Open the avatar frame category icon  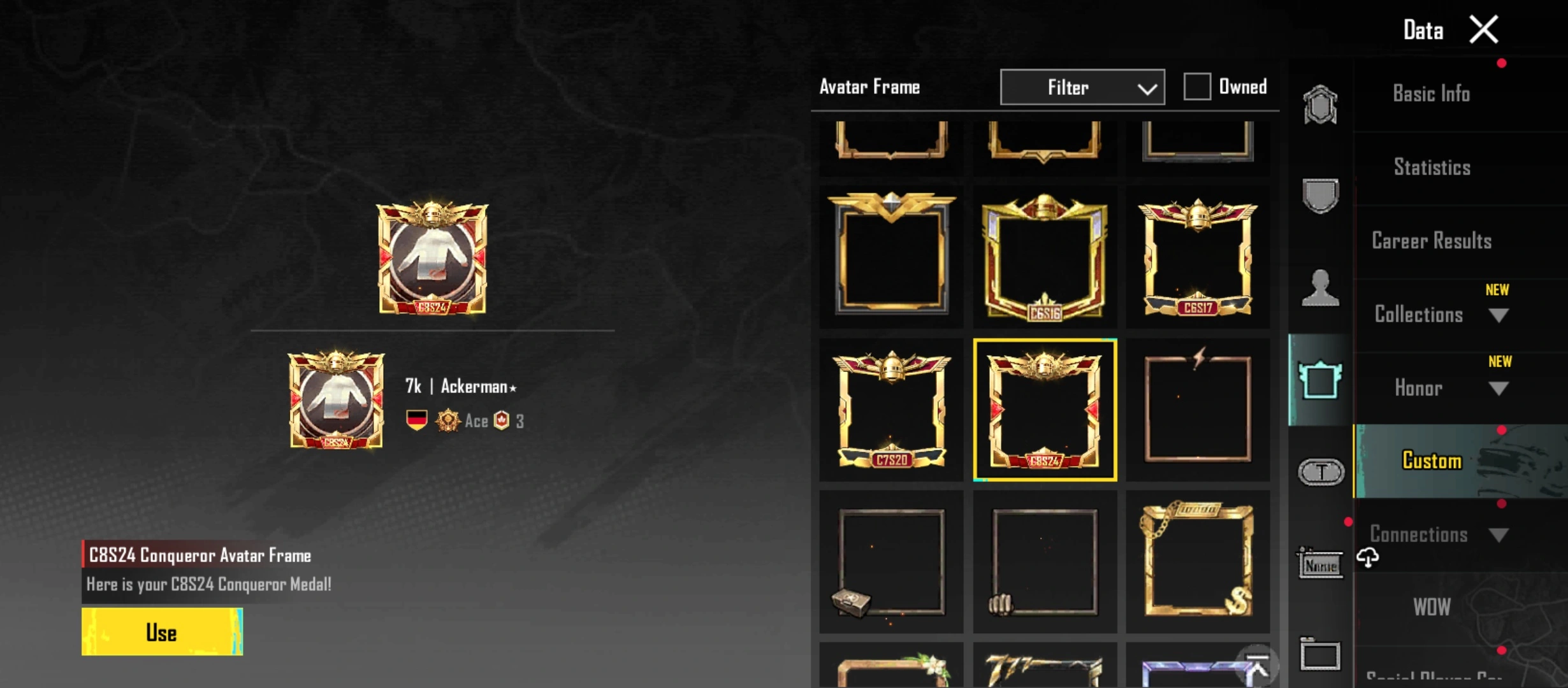[x=1319, y=380]
